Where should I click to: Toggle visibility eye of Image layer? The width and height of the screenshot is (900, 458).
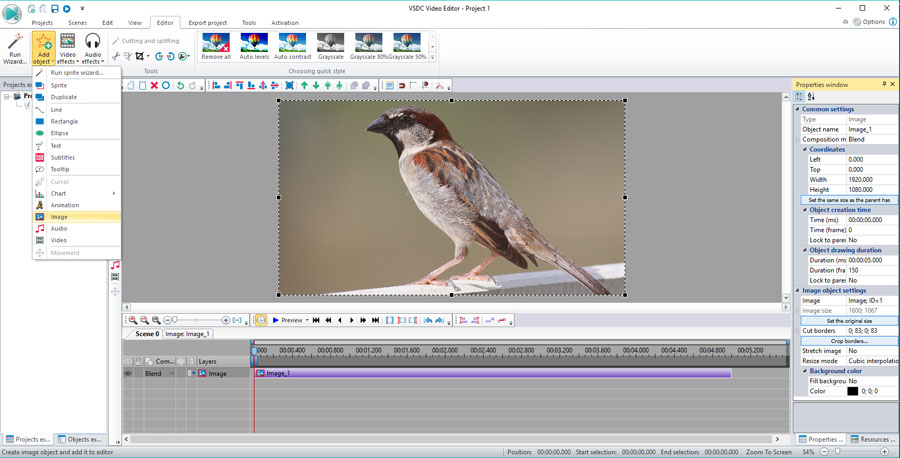127,374
